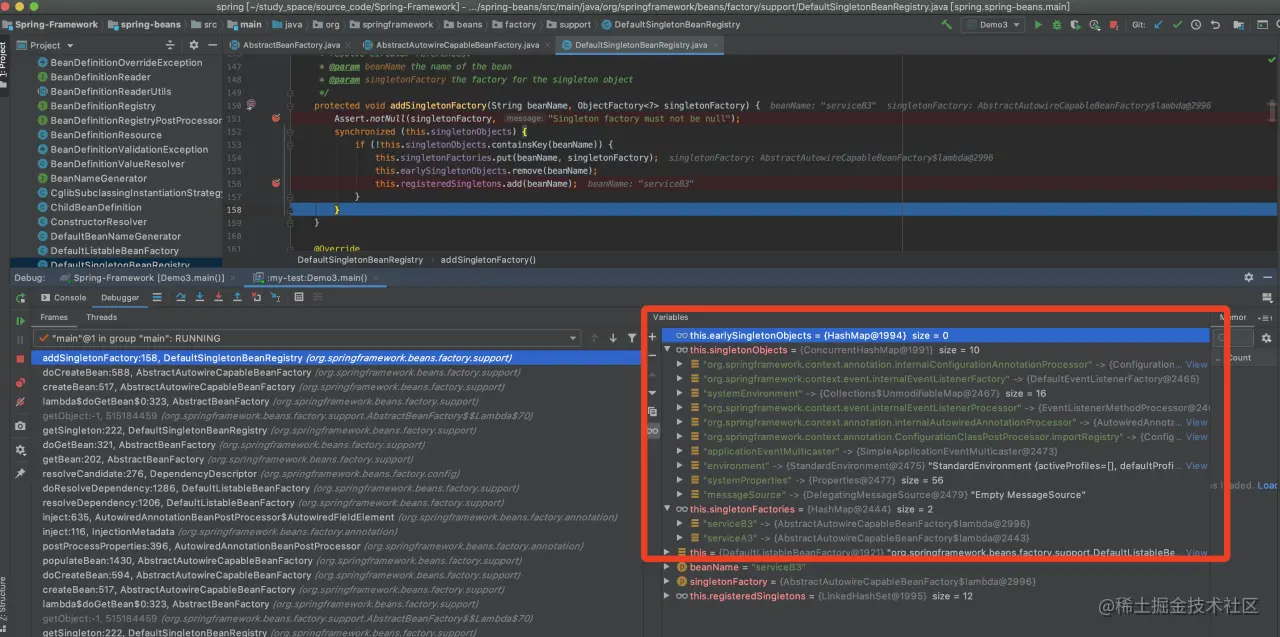
Task: Open Debug tool window gear settings
Action: 1248,277
